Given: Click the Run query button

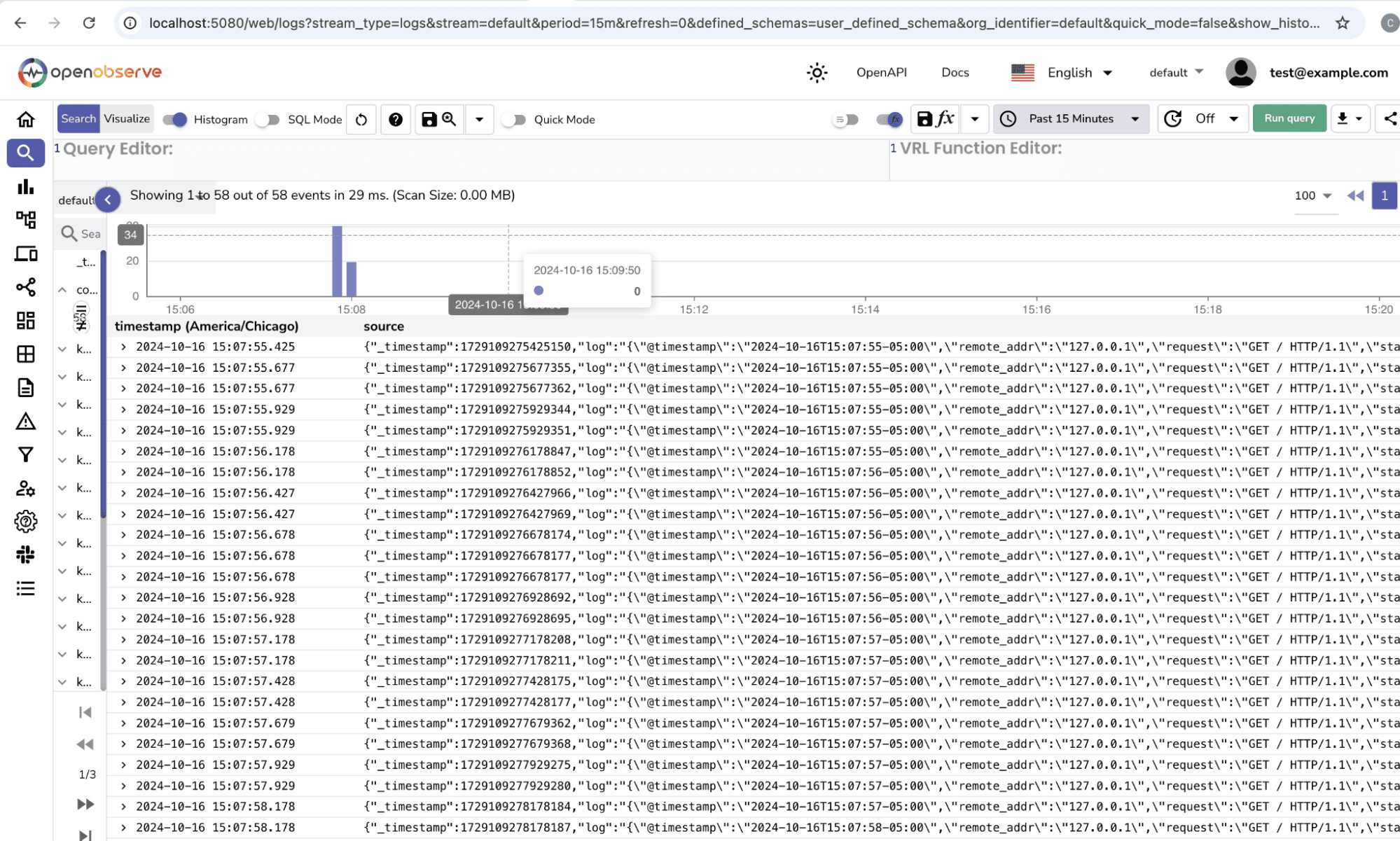Looking at the screenshot, I should (1289, 118).
